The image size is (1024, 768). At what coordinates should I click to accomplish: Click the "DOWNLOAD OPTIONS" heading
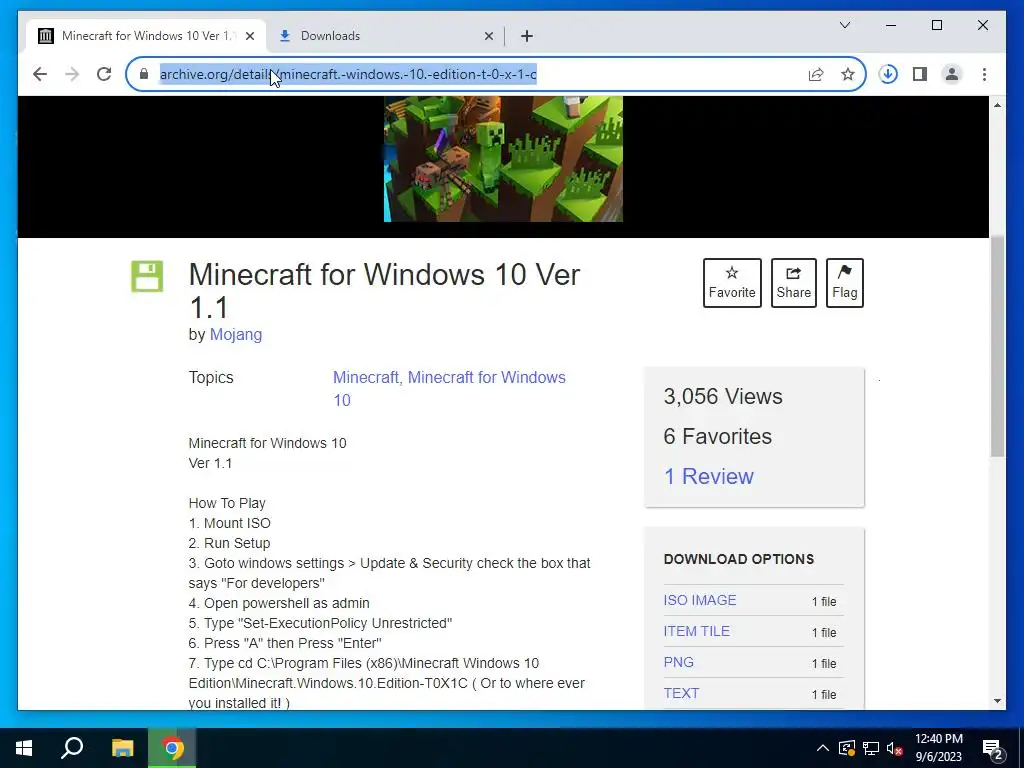(739, 559)
